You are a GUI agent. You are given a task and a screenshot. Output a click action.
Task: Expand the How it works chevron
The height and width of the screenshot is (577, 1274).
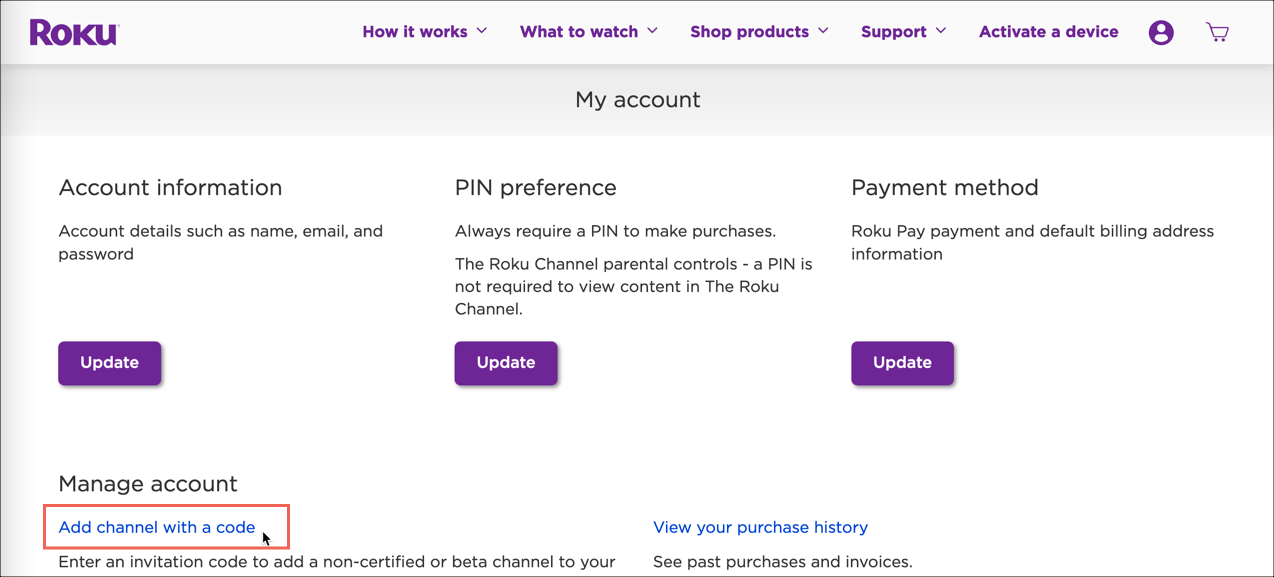(x=482, y=31)
